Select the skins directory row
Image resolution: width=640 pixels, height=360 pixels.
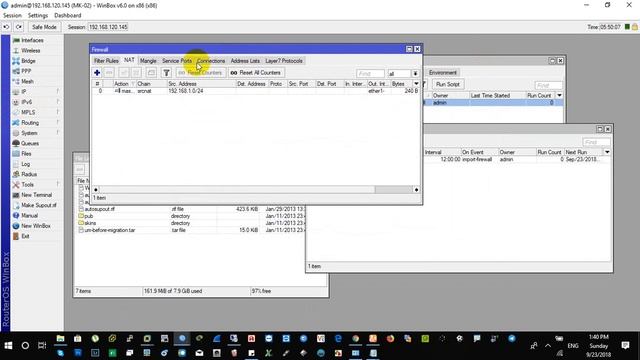click(x=191, y=223)
